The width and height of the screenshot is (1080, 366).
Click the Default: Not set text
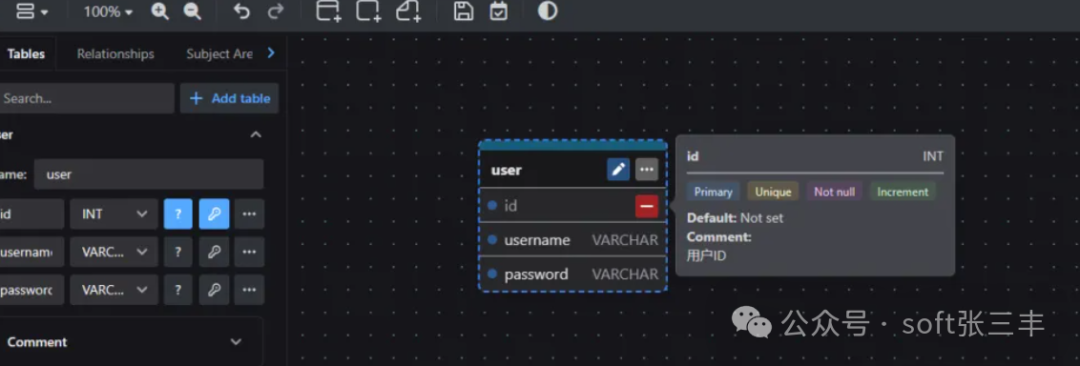click(735, 218)
